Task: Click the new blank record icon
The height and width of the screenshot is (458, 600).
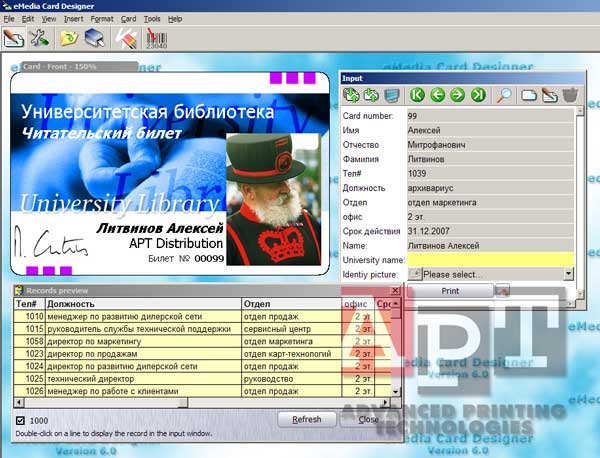Action: (x=529, y=95)
